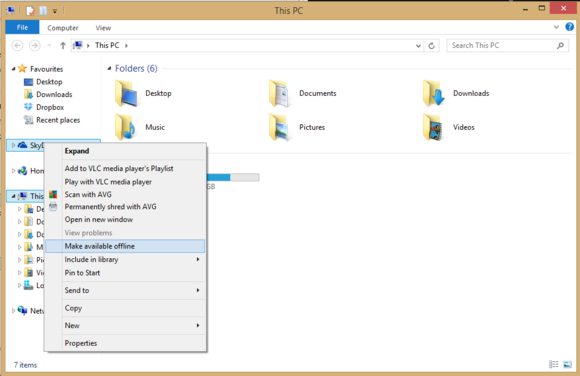Viewport: 580px width, 376px height.
Task: Choose Copy in the context menu
Action: tap(125, 308)
